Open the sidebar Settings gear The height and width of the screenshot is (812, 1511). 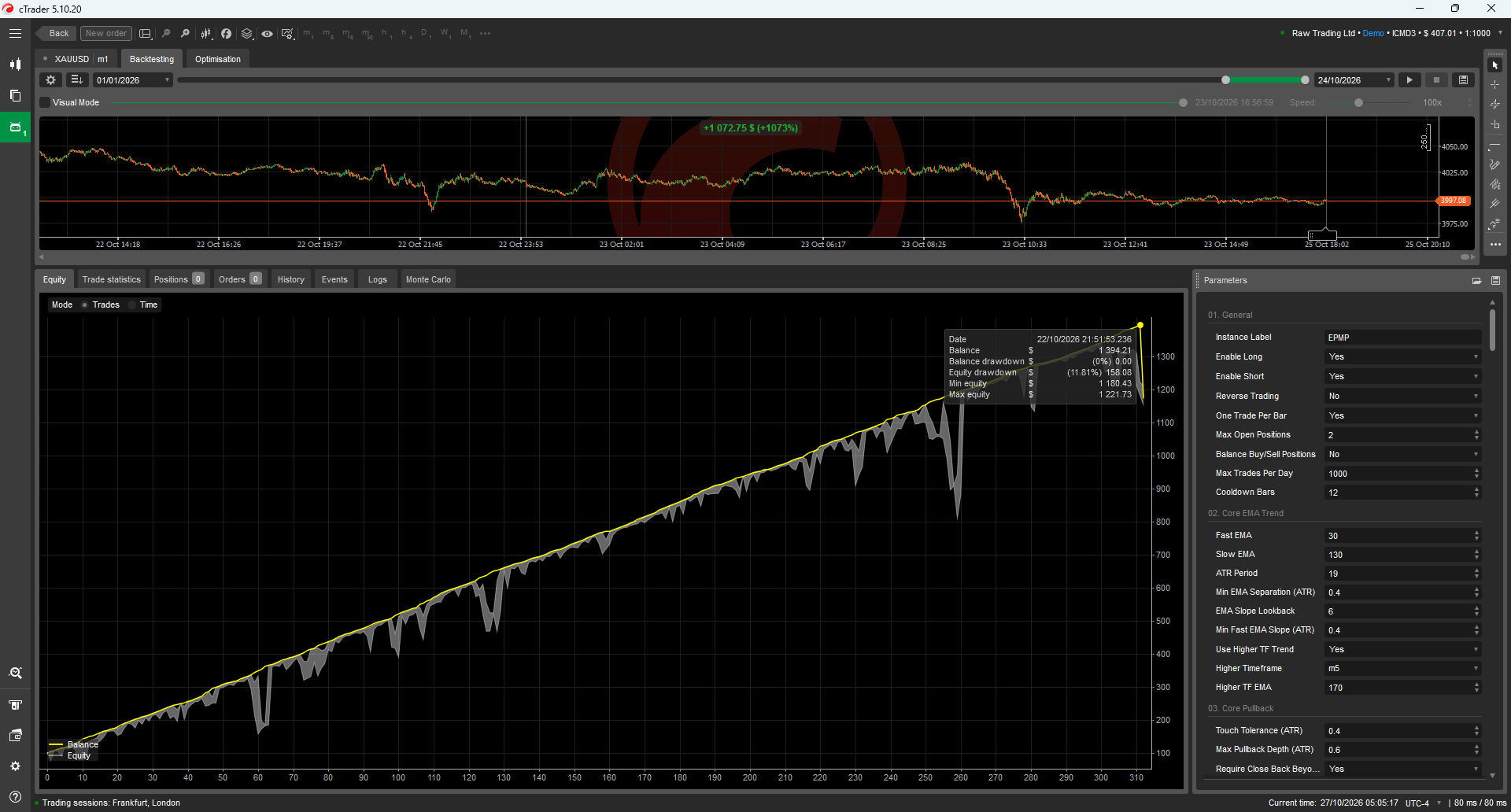click(x=15, y=766)
